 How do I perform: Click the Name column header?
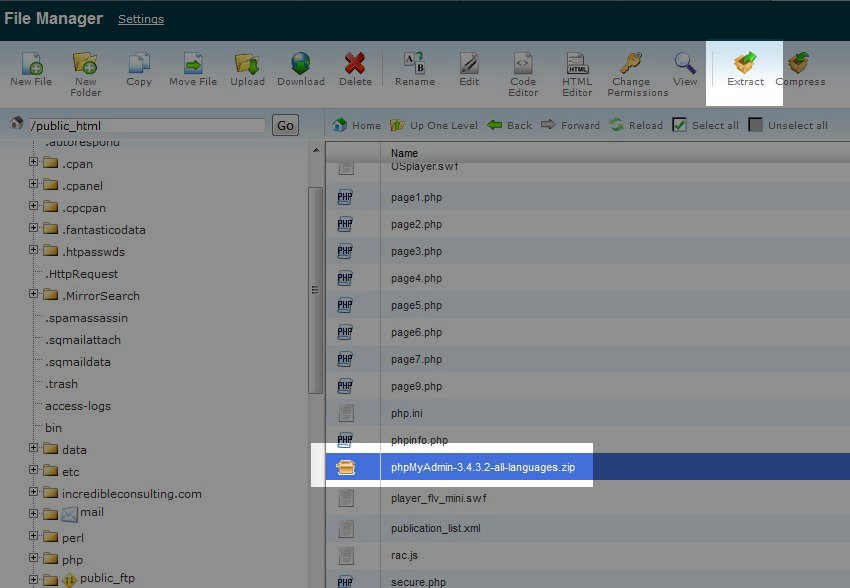tap(403, 152)
